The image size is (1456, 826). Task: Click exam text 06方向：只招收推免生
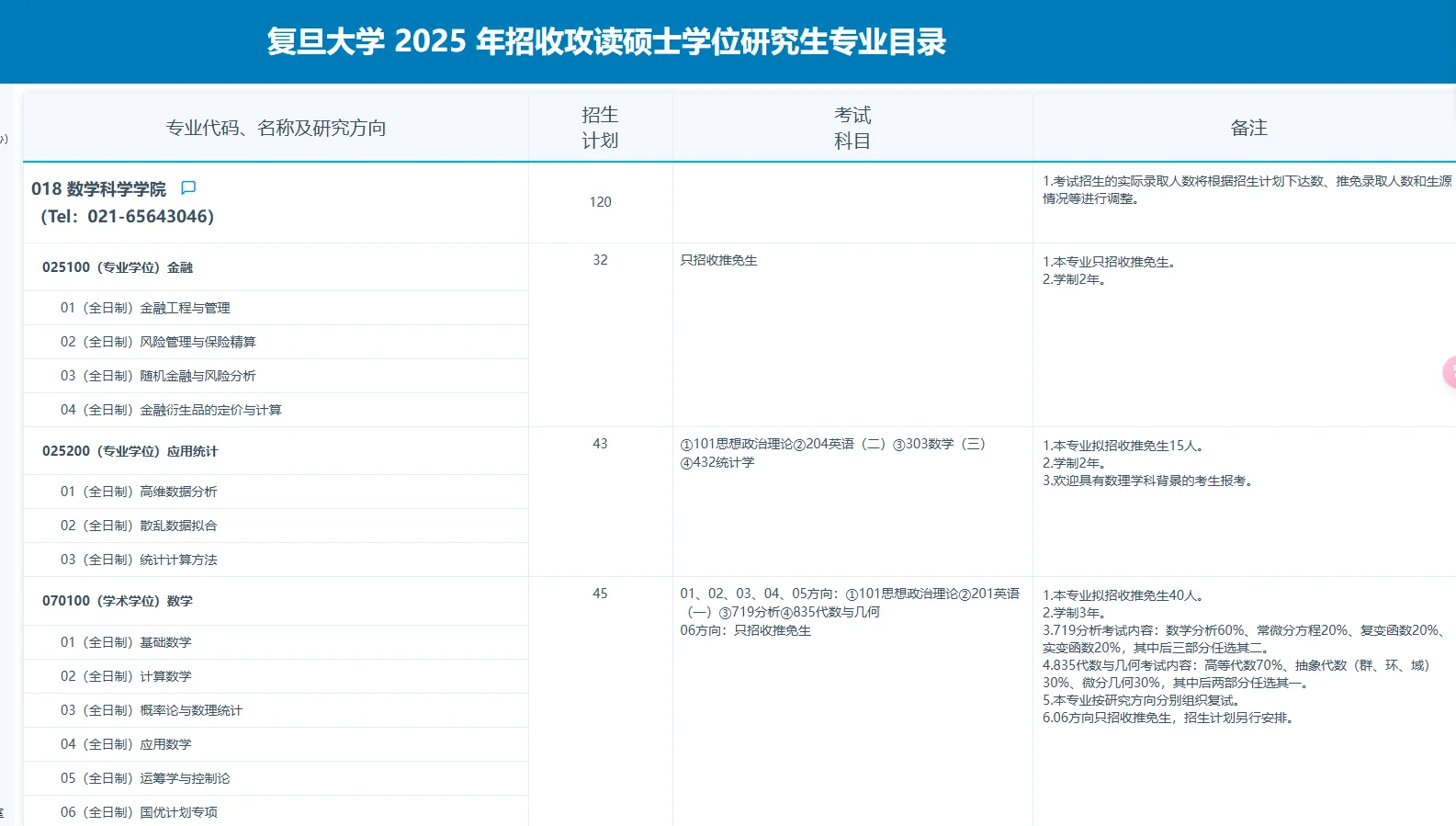coord(746,630)
